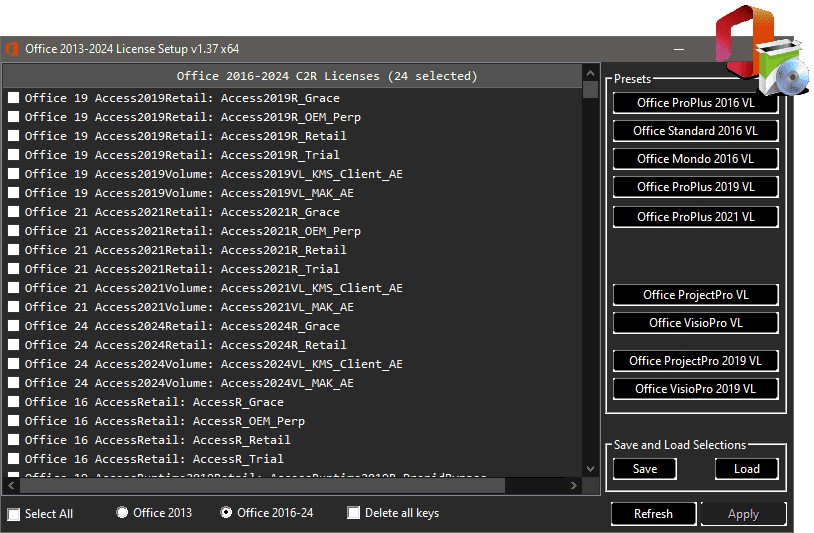The image size is (814, 533).
Task: Click the Apply button
Action: pyautogui.click(x=743, y=514)
